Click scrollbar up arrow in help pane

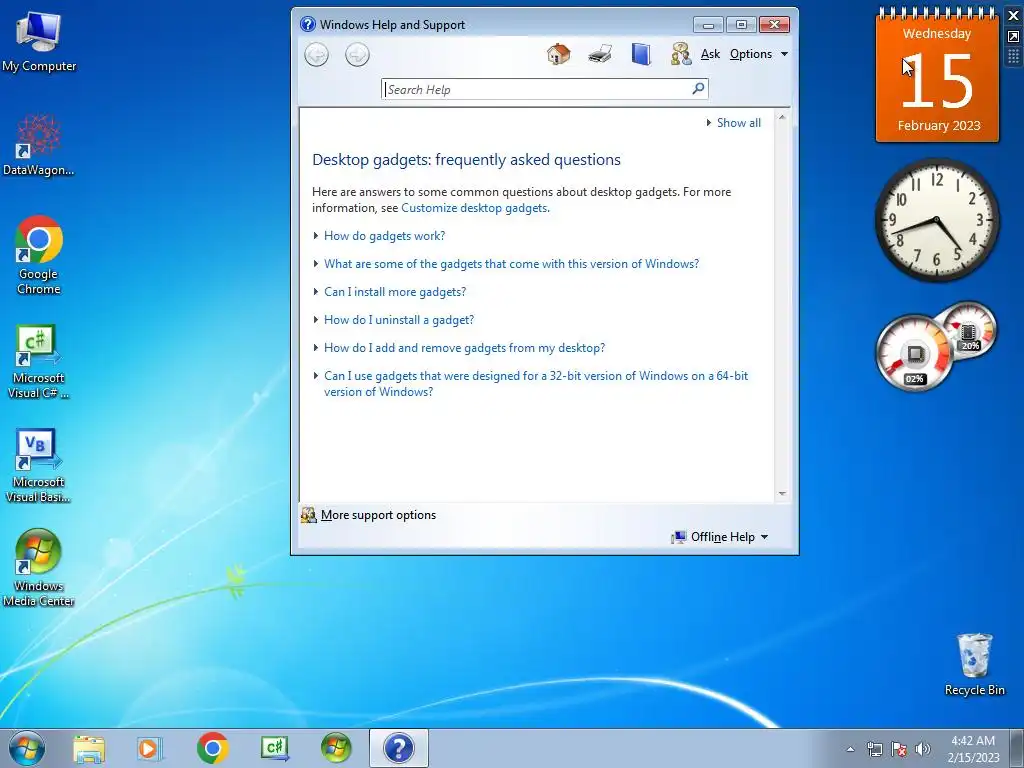click(x=782, y=118)
